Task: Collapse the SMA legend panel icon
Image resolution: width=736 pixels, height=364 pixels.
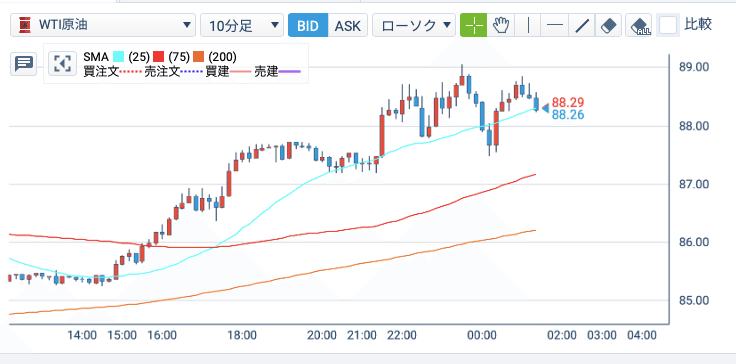Action: coord(62,63)
